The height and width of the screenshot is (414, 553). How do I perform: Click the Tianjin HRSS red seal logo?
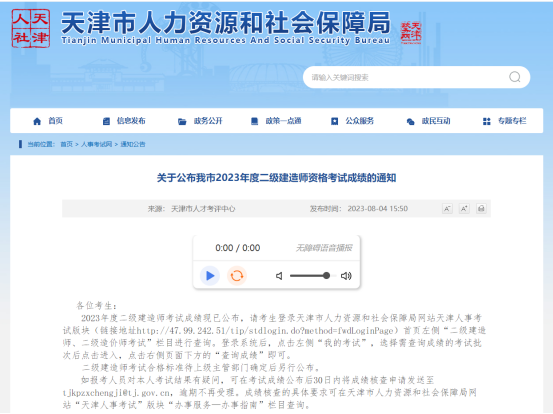pyautogui.click(x=31, y=28)
